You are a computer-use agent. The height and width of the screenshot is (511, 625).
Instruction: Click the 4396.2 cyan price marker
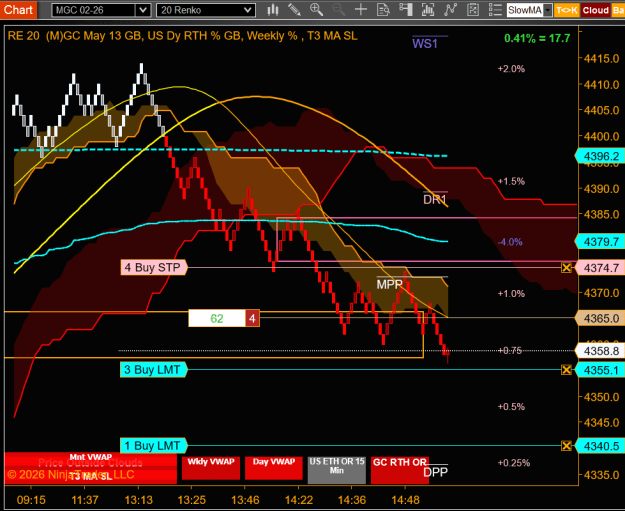pos(599,156)
